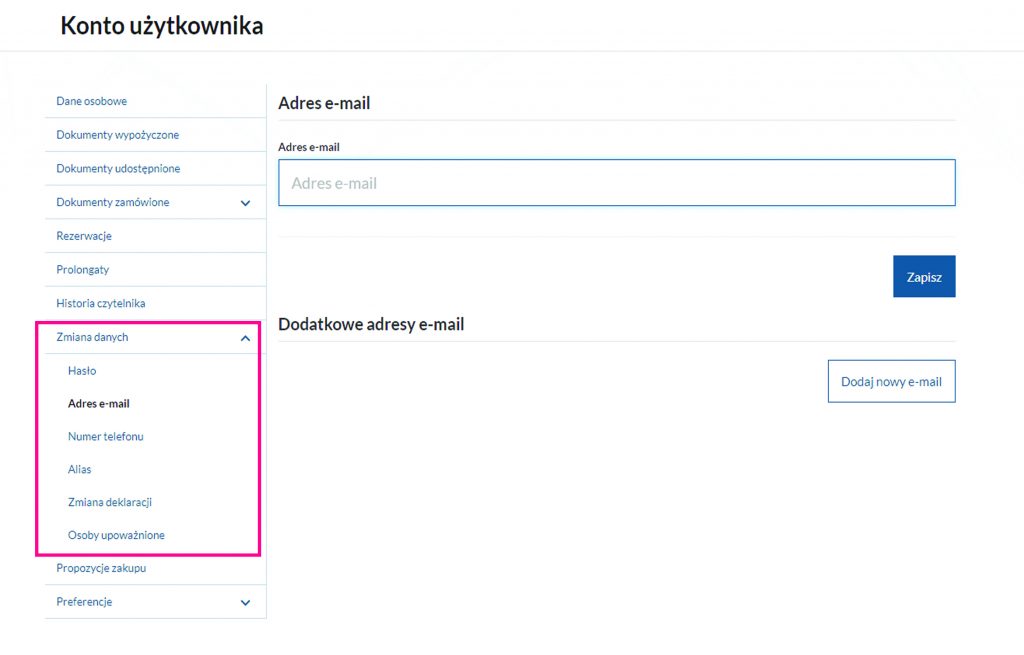Viewport: 1024px width, 655px height.
Task: Expand the Dokumenty zamówione chevron
Action: click(x=245, y=203)
